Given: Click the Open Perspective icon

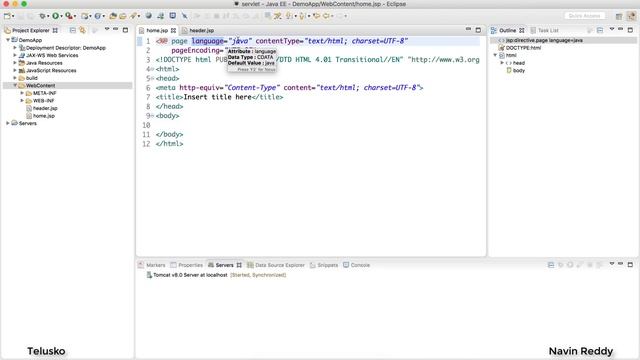Looking at the screenshot, I should tap(619, 16).
